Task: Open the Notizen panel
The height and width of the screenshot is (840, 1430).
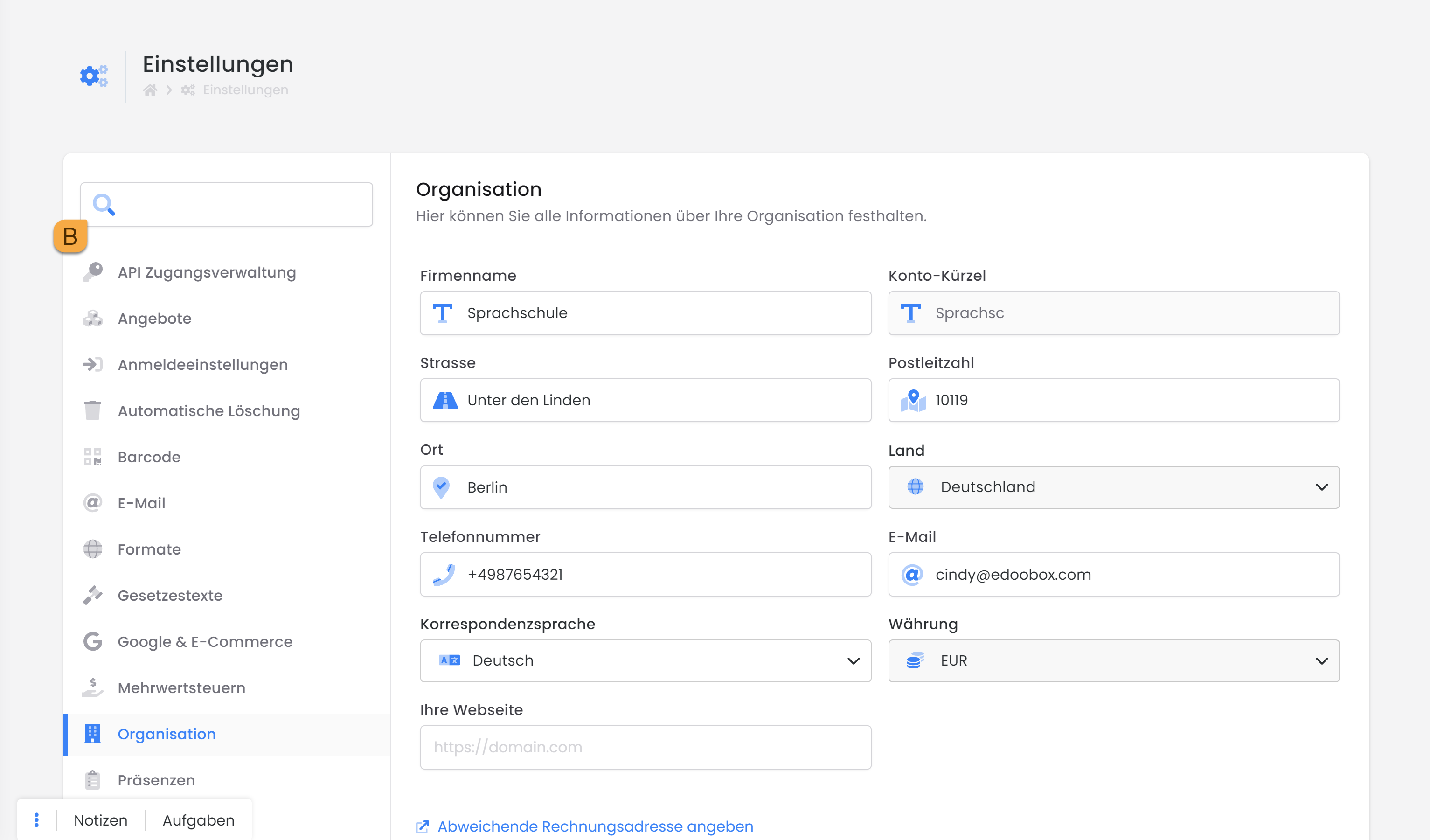Action: click(100, 820)
